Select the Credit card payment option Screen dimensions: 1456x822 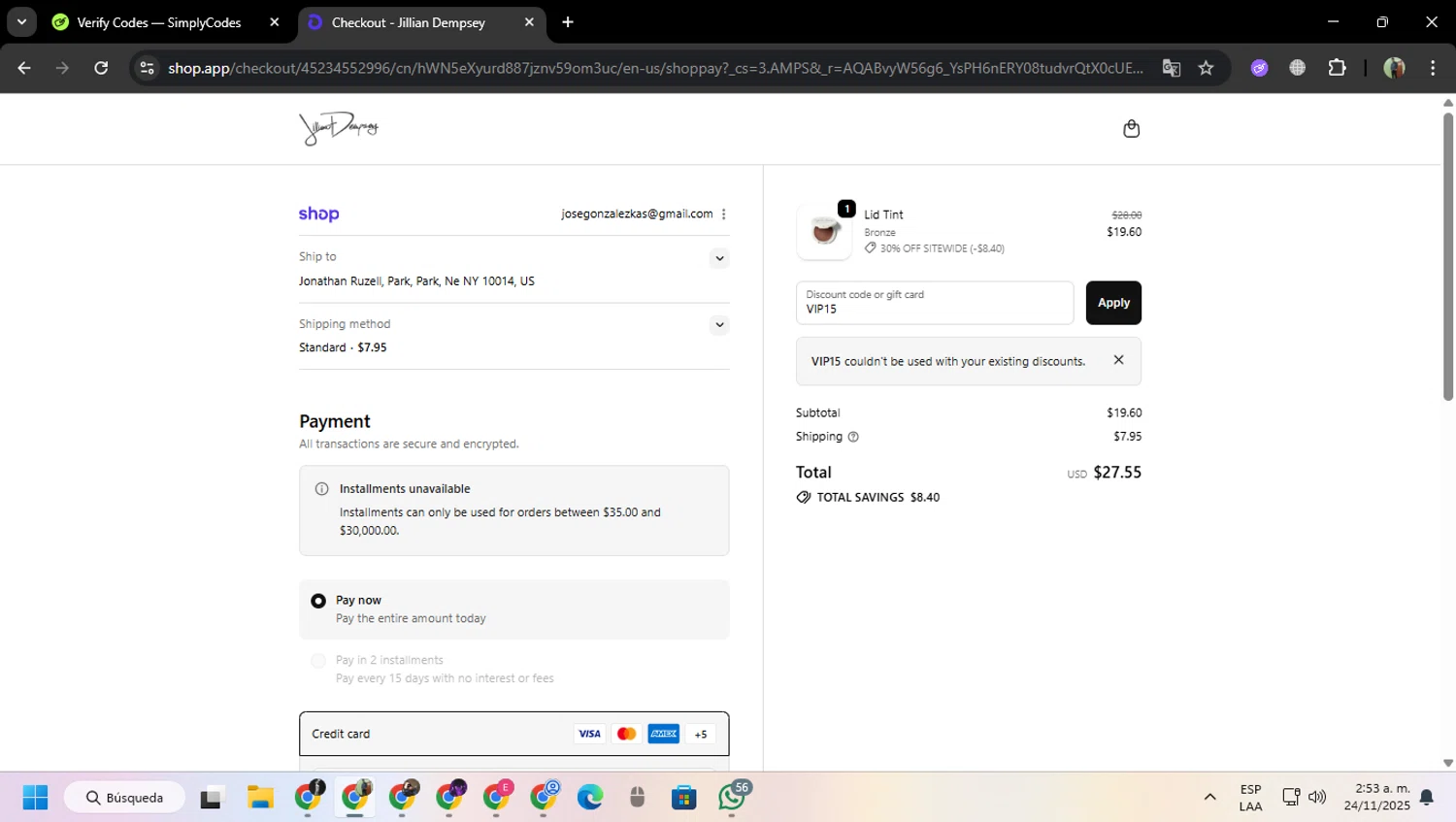[x=513, y=734]
